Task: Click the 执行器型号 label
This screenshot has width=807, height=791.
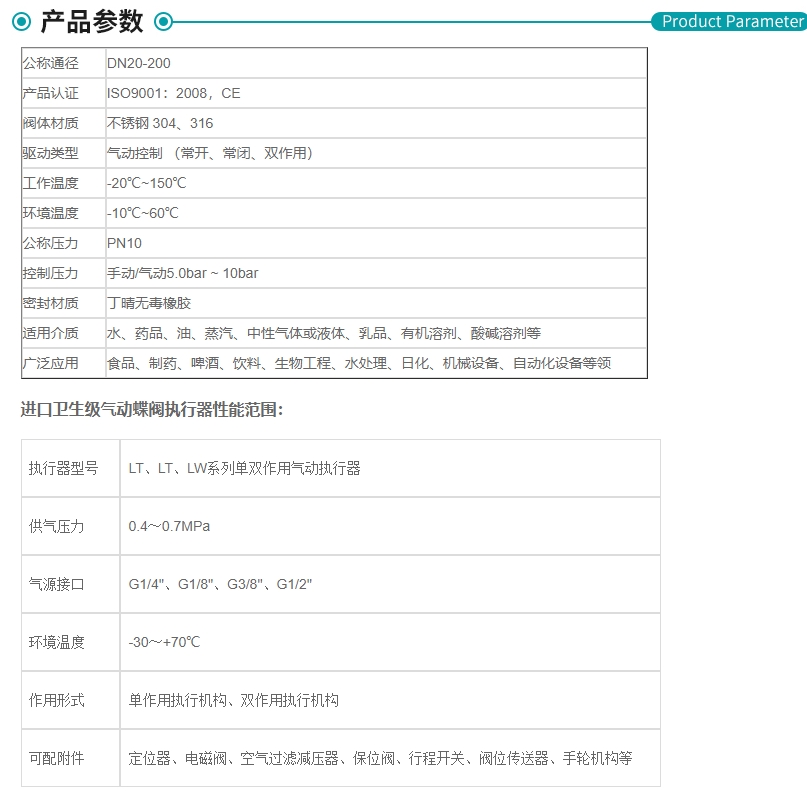Action: tap(63, 468)
